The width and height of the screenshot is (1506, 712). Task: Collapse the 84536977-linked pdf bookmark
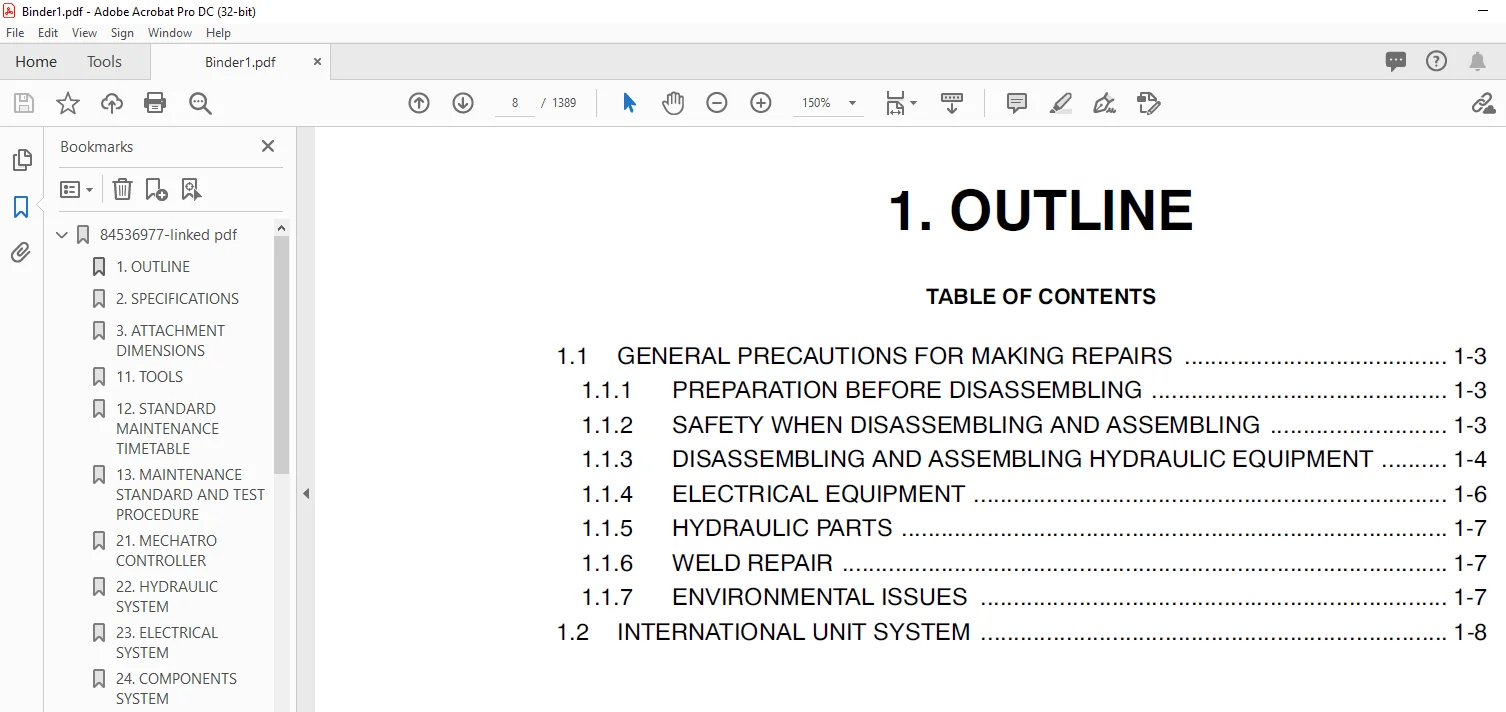[62, 235]
